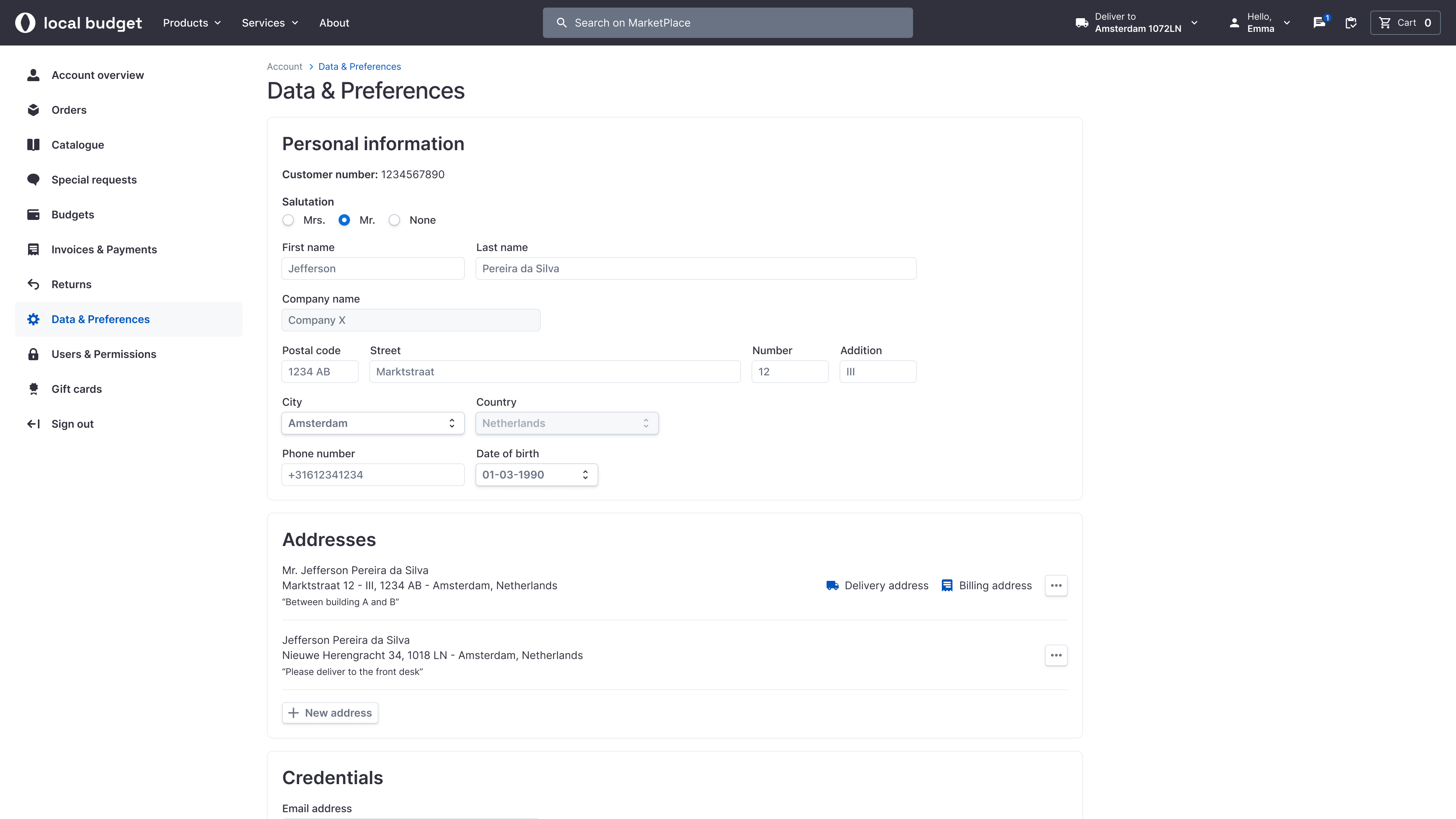
Task: Open Budgets wallet icon in sidebar
Action: pyautogui.click(x=33, y=215)
